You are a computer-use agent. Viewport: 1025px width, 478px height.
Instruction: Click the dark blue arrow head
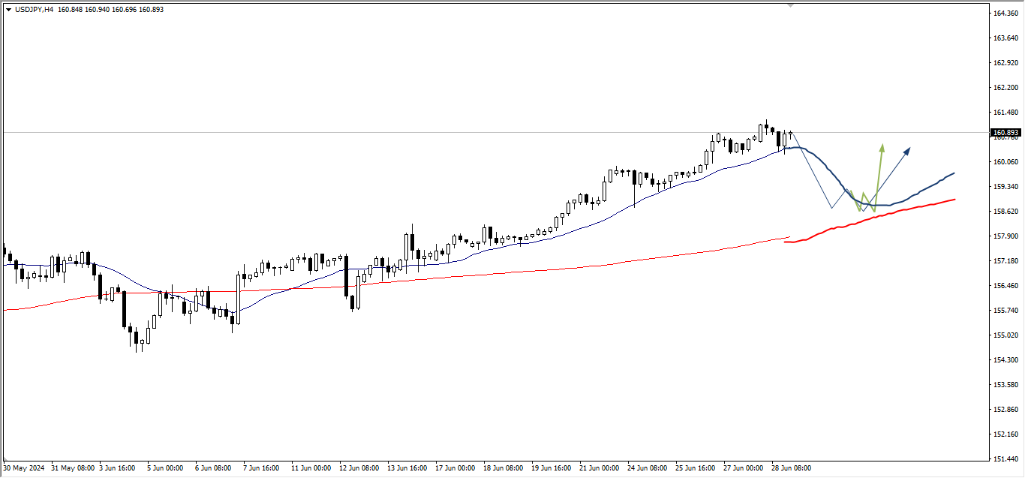tap(908, 150)
